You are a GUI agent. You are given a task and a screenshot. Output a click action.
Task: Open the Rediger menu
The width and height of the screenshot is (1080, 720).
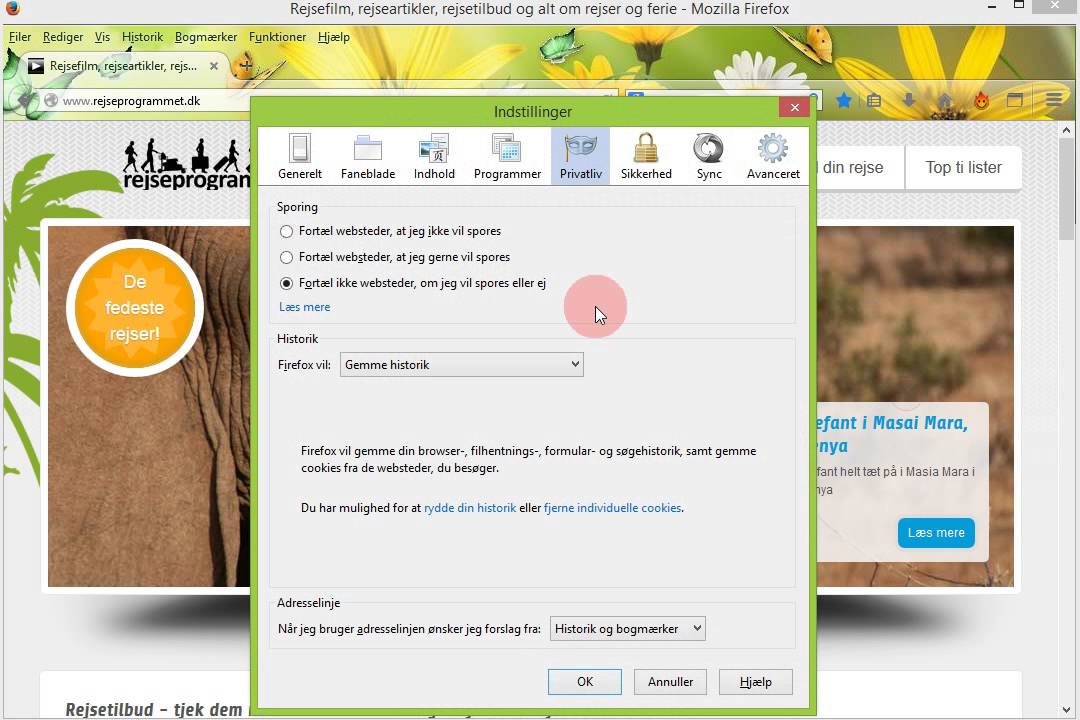63,37
